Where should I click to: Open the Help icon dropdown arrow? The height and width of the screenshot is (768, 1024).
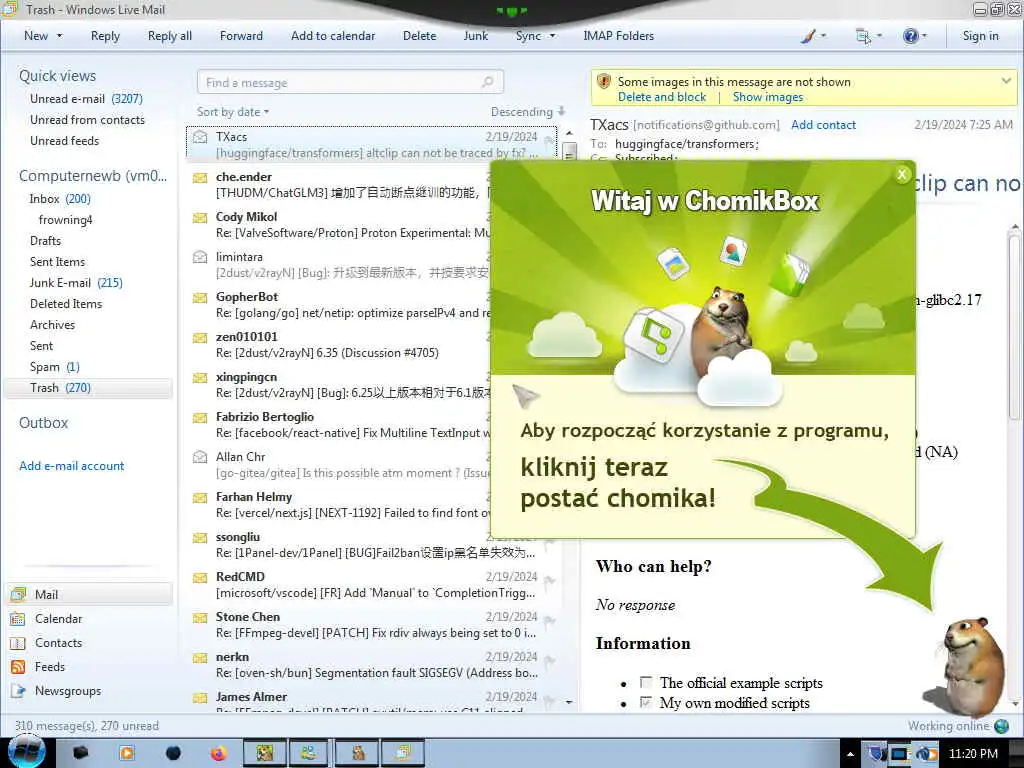924,37
